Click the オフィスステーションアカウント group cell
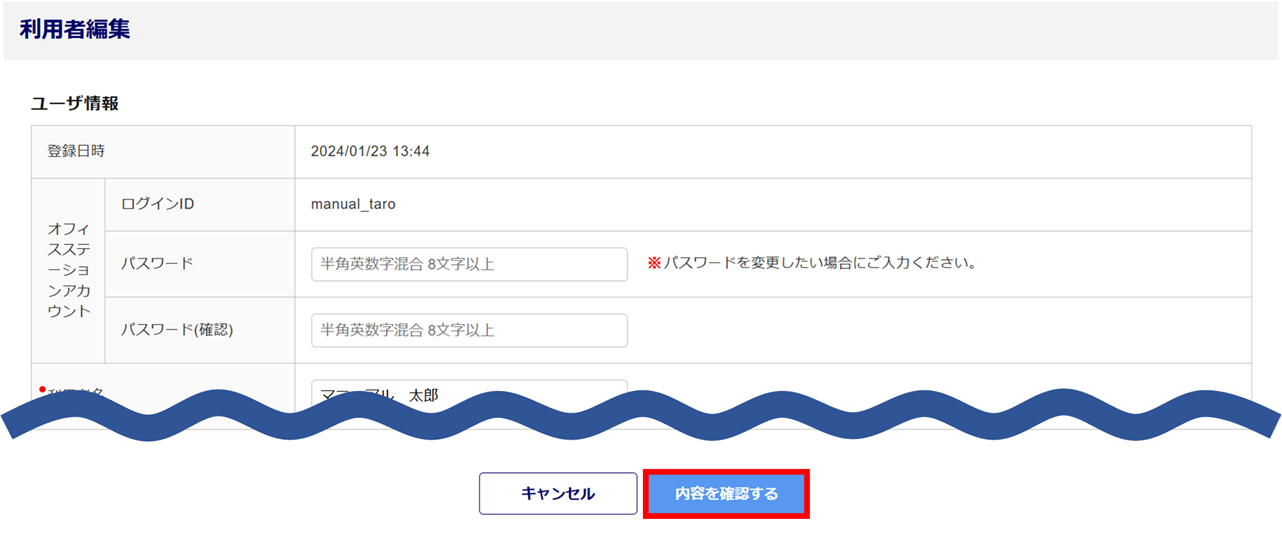Image resolution: width=1282 pixels, height=556 pixels. [x=68, y=270]
